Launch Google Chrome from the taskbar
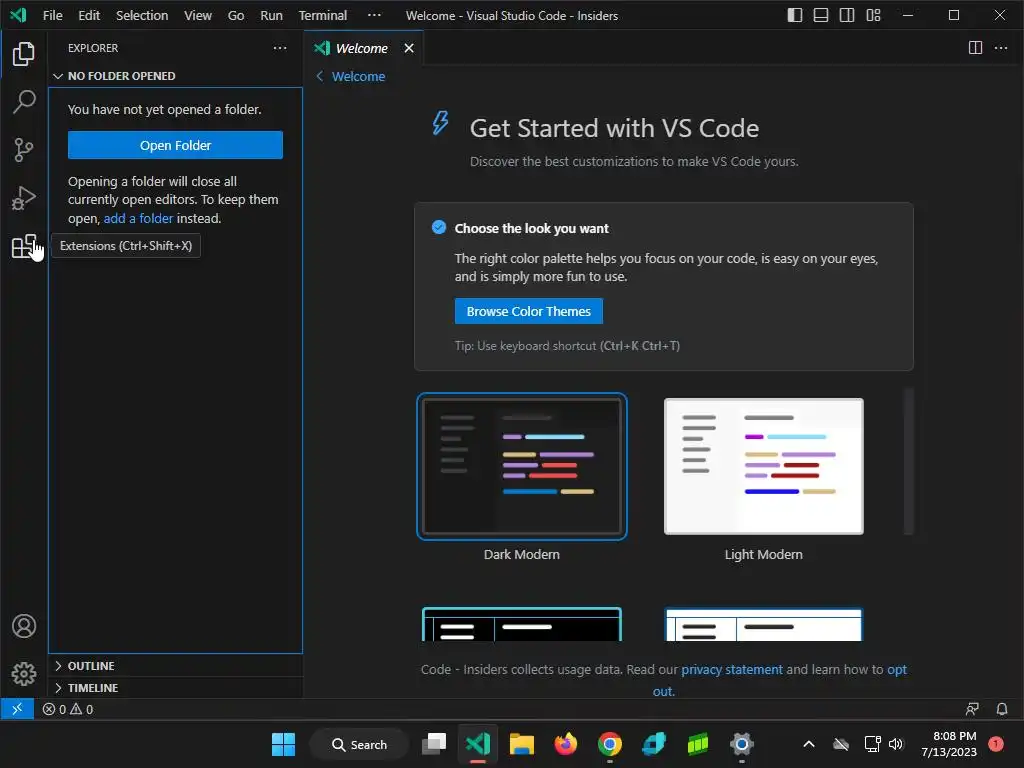The image size is (1024, 768). (609, 744)
